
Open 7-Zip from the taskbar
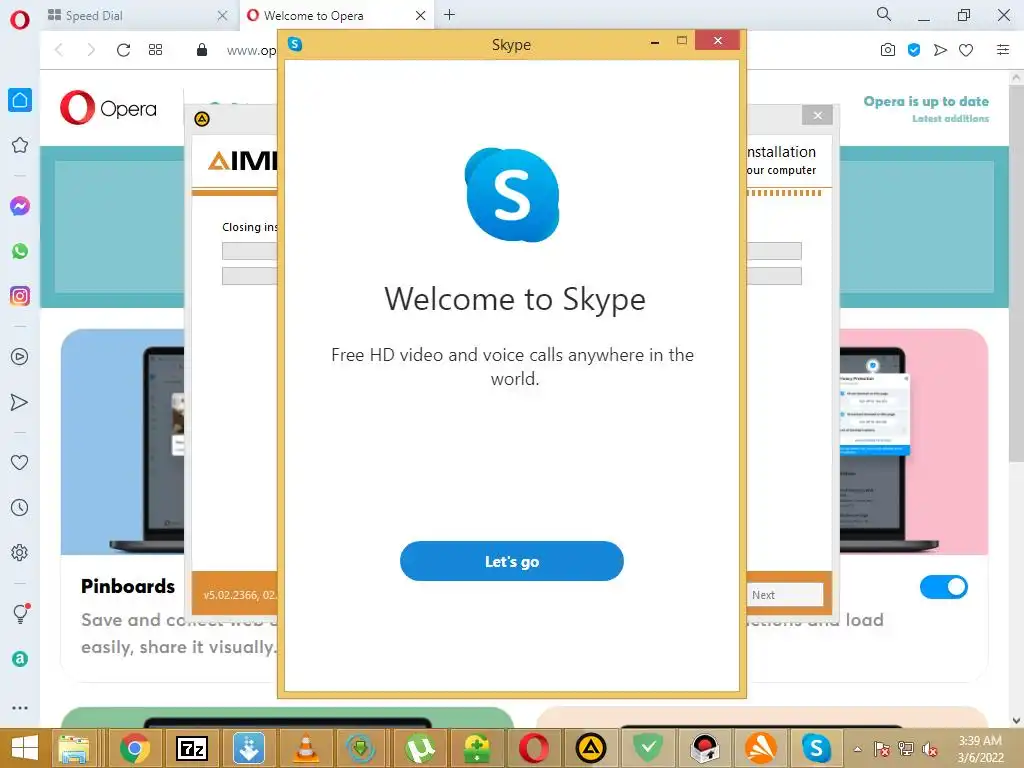pos(191,748)
